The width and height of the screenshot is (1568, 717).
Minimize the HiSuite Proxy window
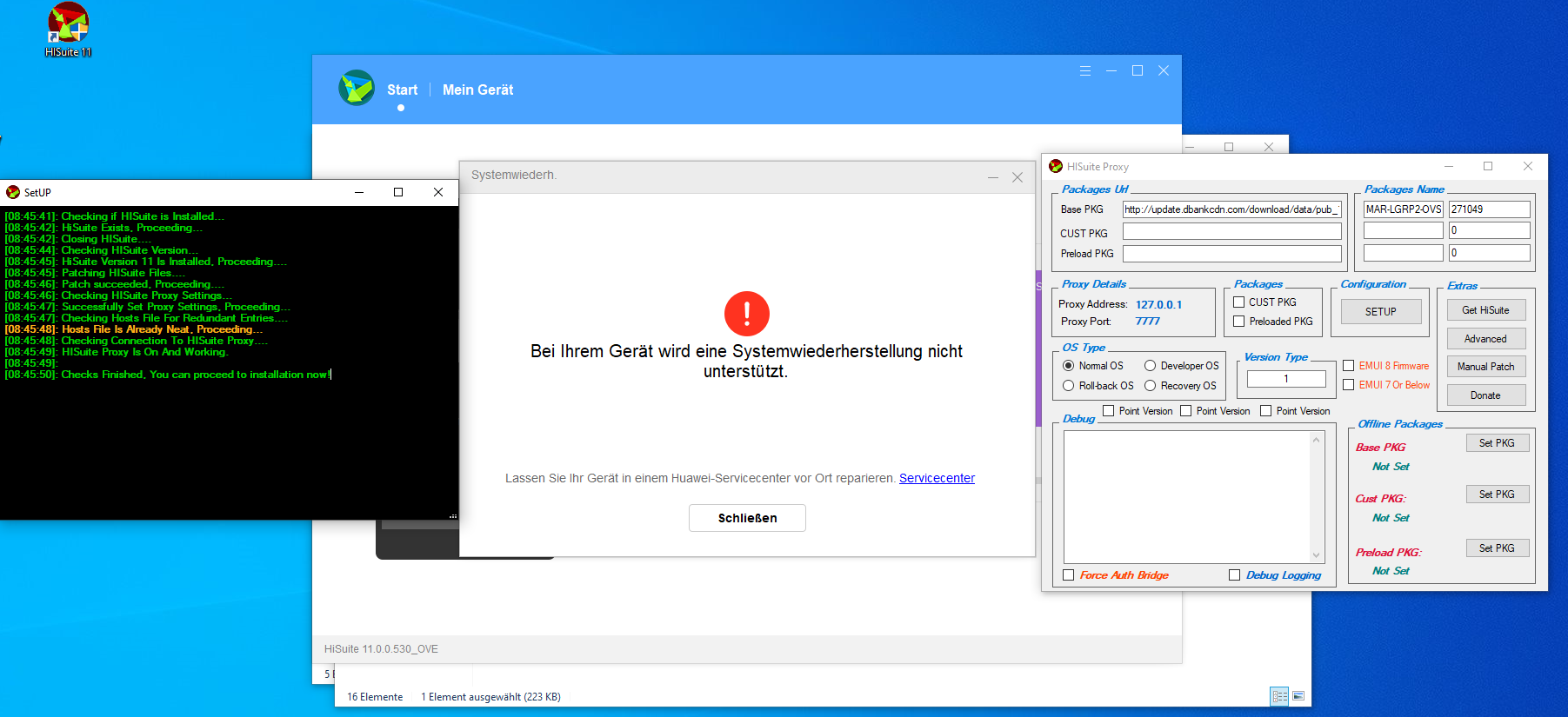[1449, 166]
